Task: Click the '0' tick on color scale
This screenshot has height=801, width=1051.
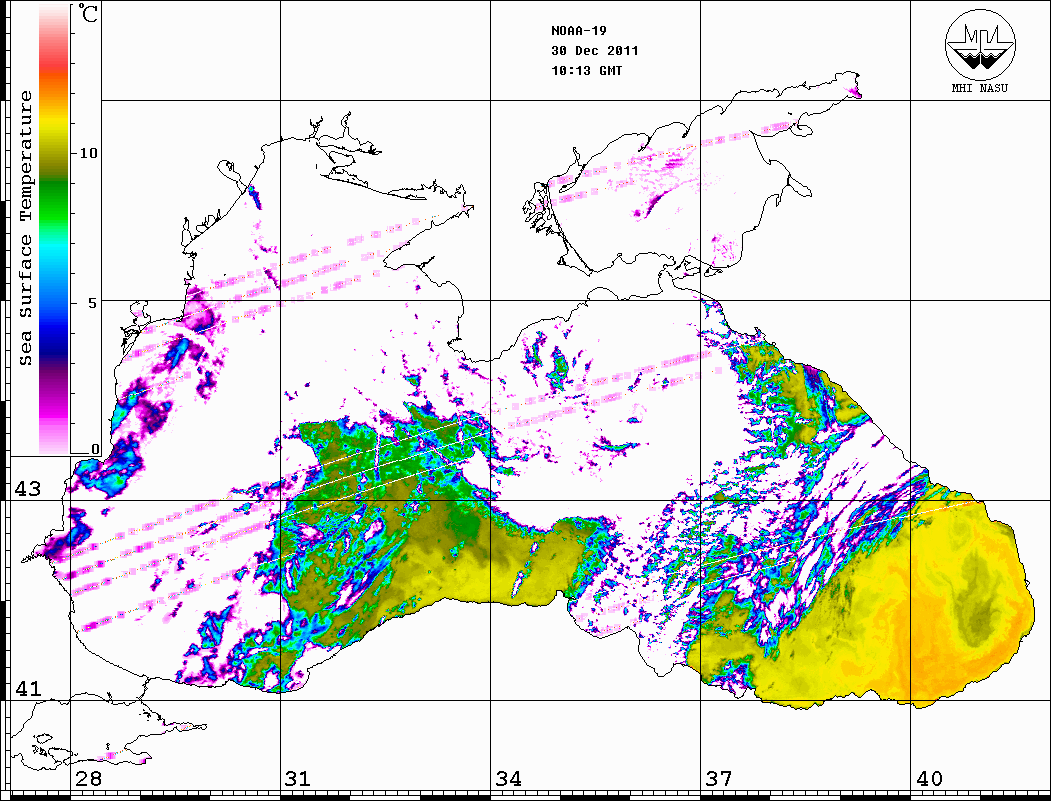Action: pos(95,449)
